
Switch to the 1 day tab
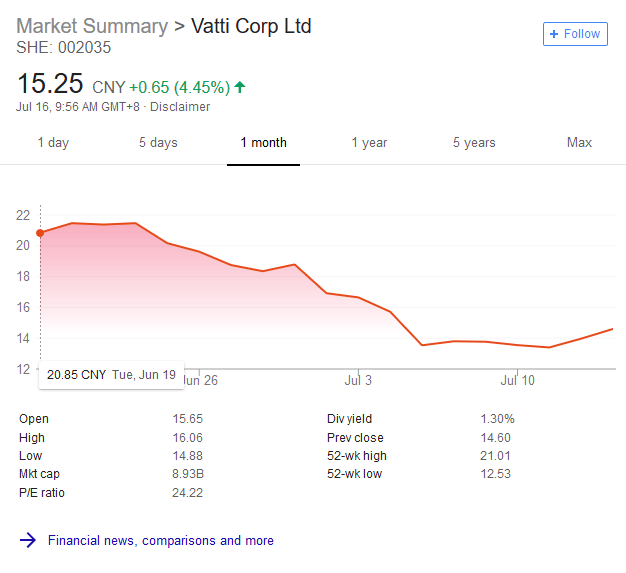click(53, 143)
